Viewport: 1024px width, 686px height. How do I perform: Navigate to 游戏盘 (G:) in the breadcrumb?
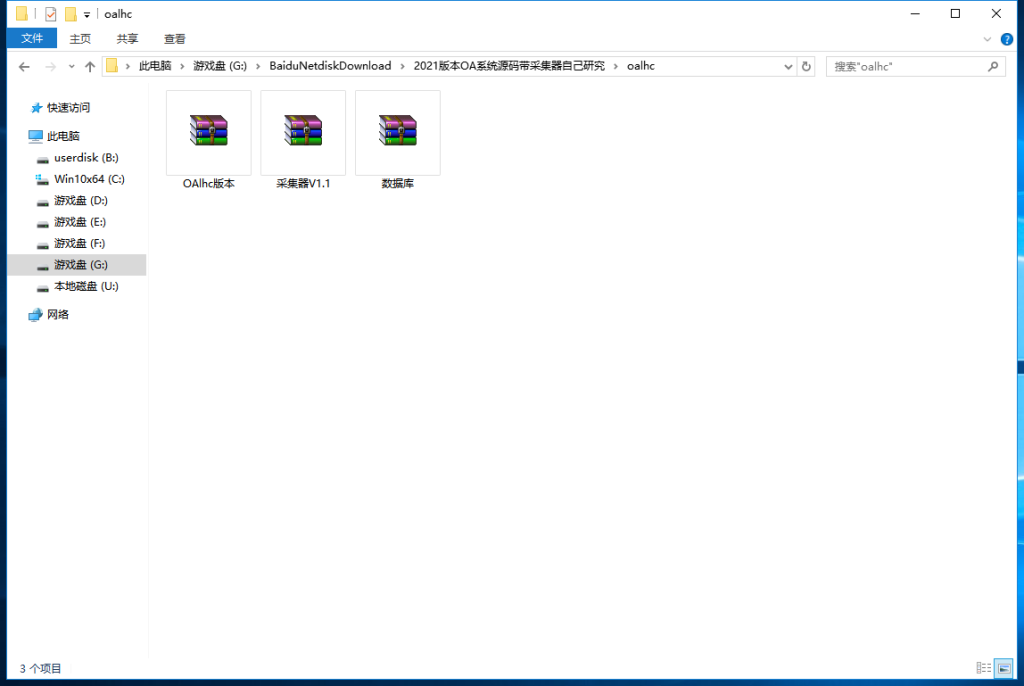click(220, 66)
